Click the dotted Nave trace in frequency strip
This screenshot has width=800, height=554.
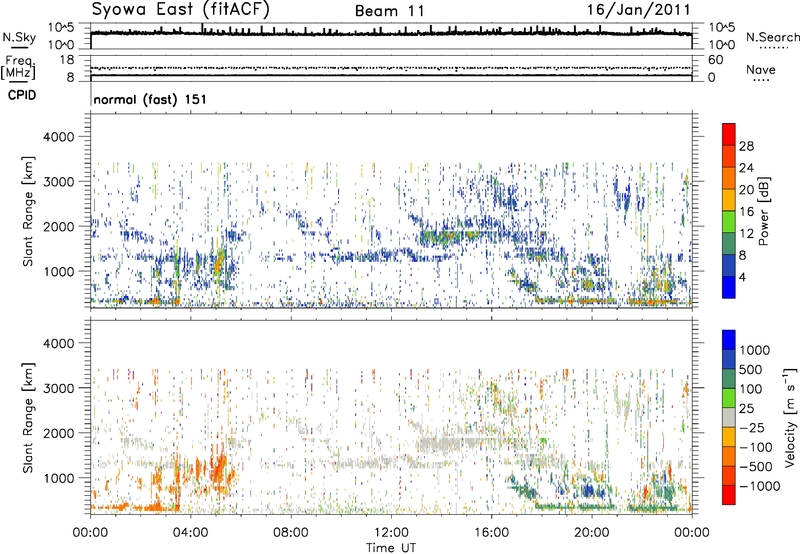pos(391,68)
